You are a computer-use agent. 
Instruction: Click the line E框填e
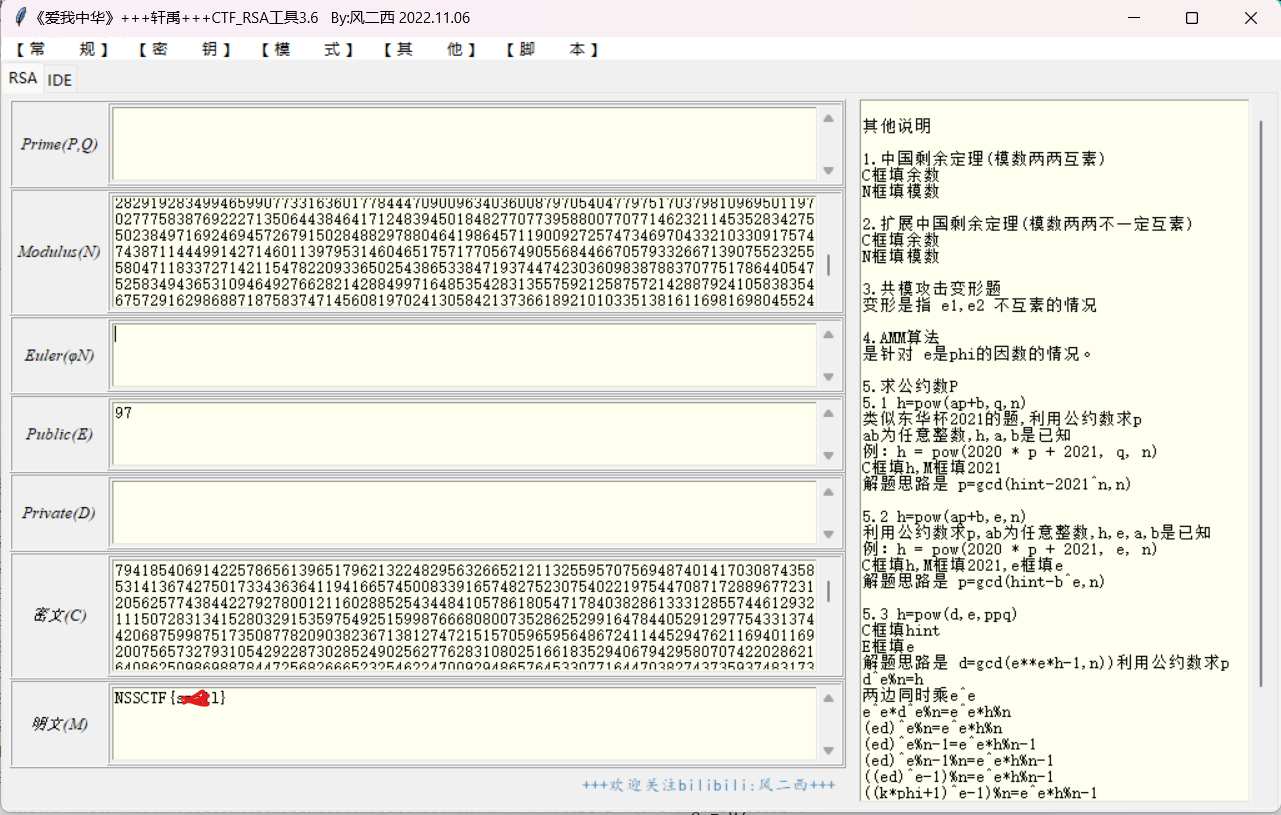[892, 646]
